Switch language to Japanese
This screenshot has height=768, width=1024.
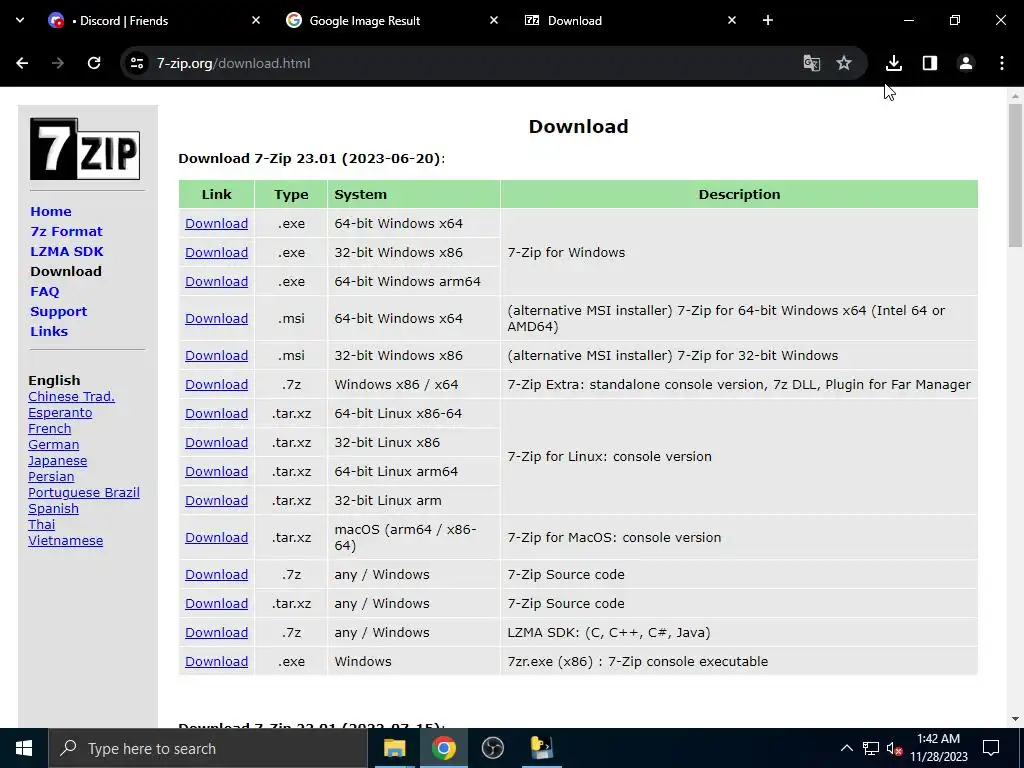[57, 460]
